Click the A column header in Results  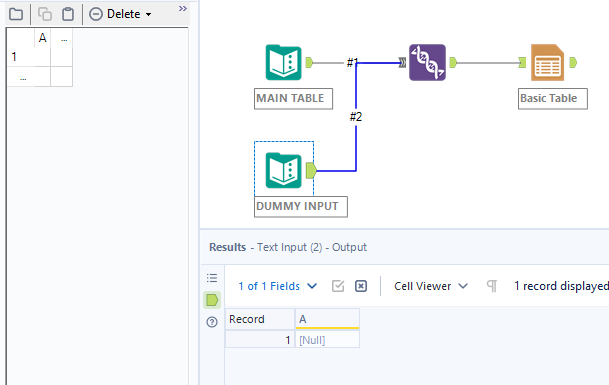click(327, 319)
